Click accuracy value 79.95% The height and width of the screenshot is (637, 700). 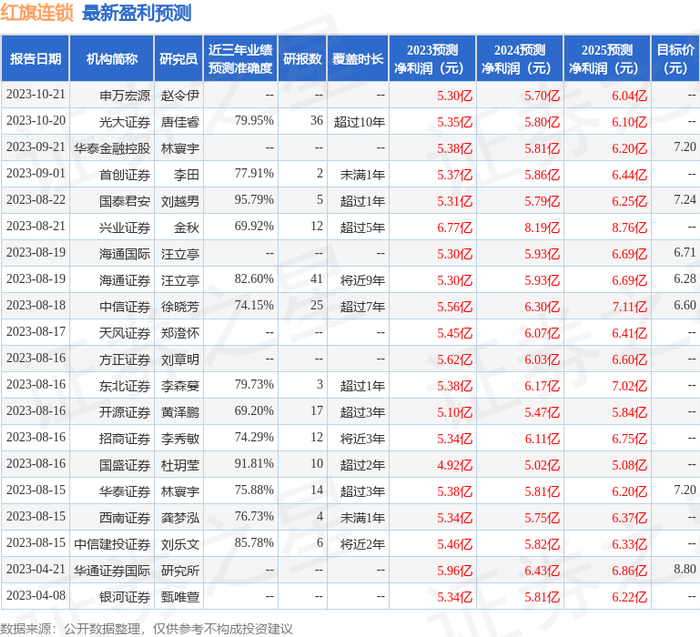[x=254, y=121]
